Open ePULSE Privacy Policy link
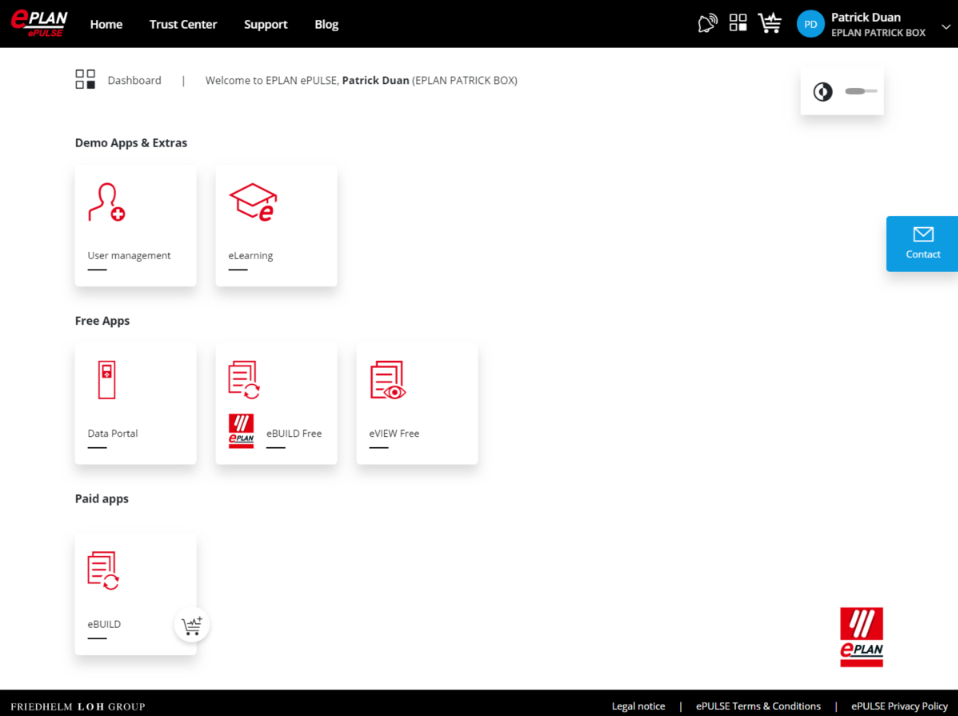The image size is (958, 716). 899,706
